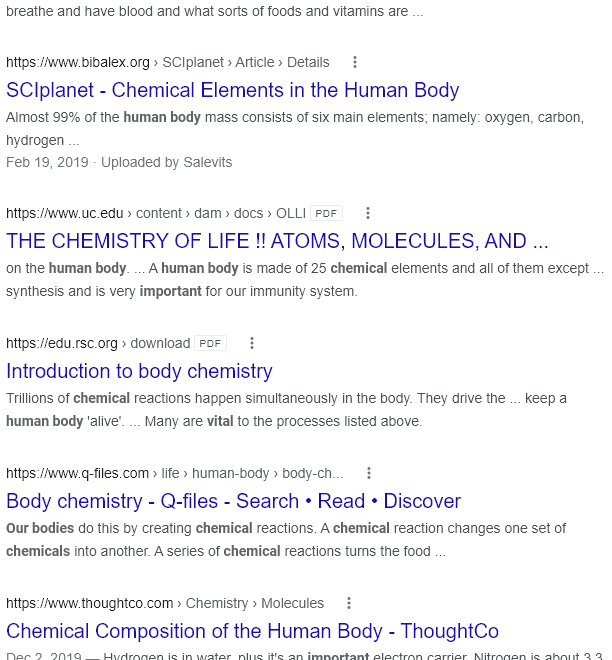
Task: Open three-dot menu for bibalex.org result
Action: 355,62
